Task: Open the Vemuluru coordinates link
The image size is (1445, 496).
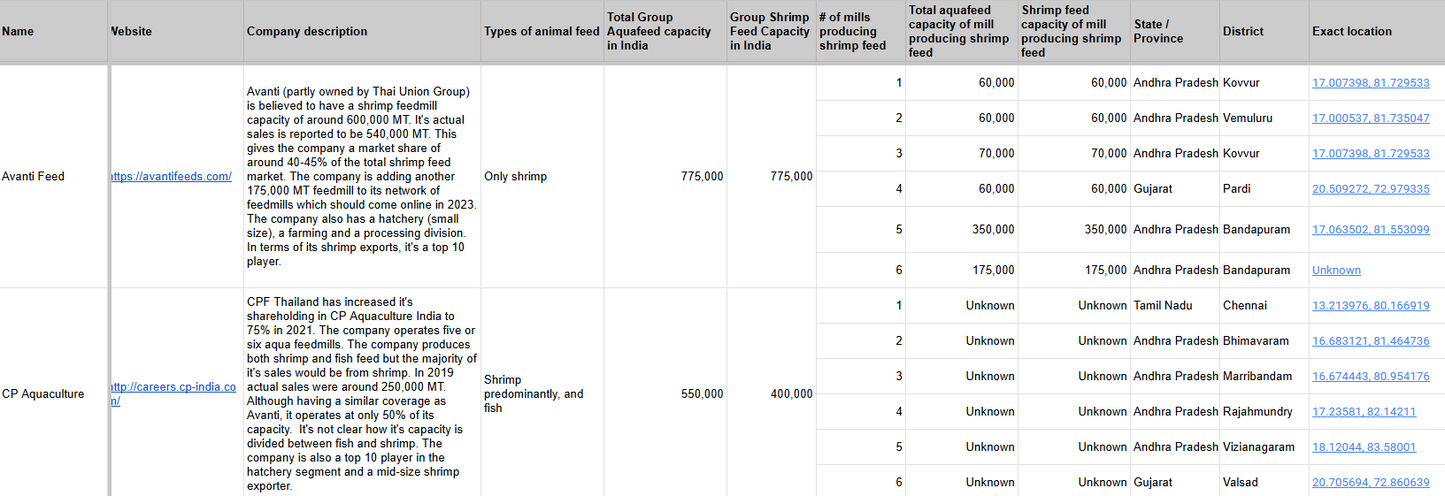Action: tap(1370, 118)
